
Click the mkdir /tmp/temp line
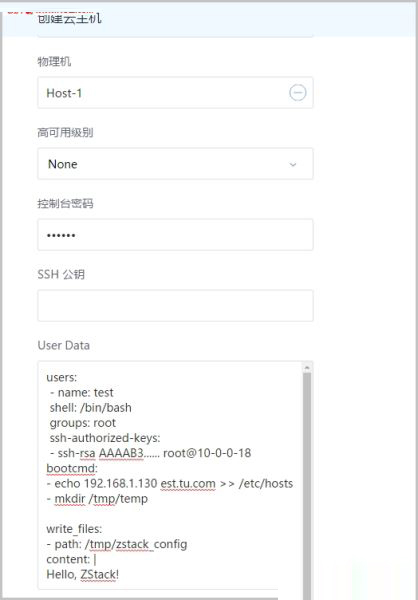point(97,499)
